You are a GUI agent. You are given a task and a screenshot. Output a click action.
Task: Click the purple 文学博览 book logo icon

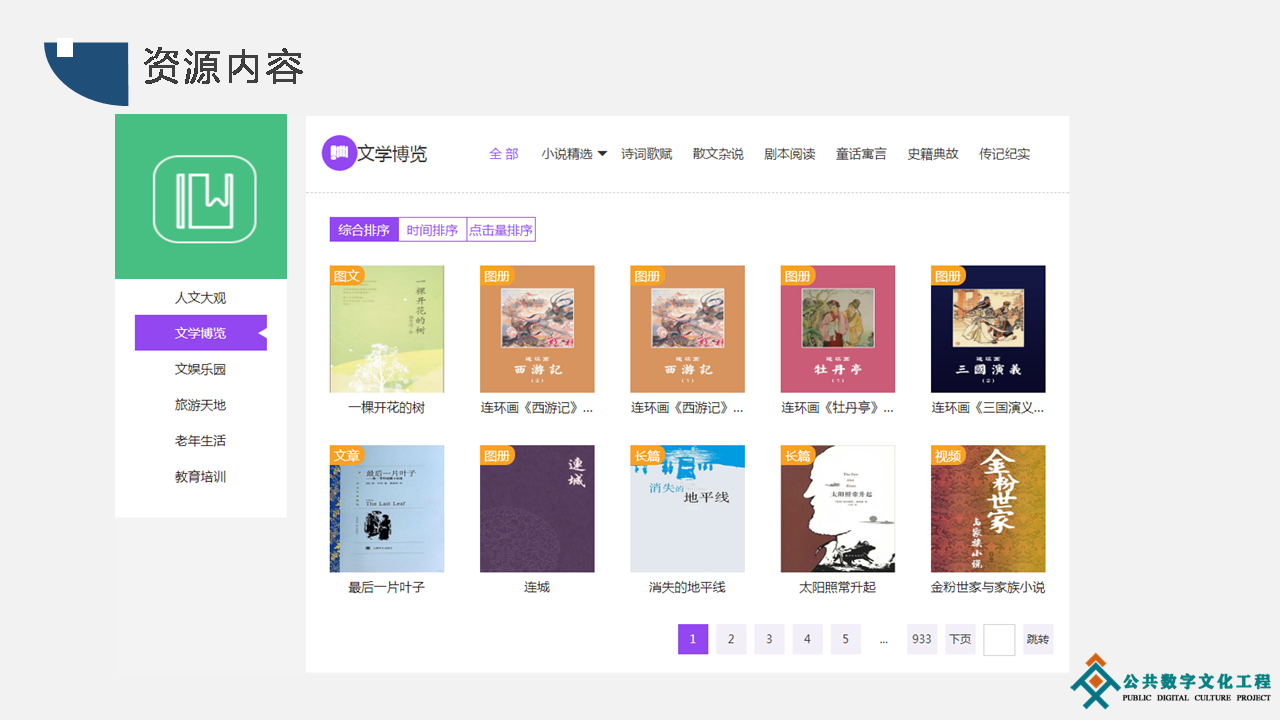point(339,153)
